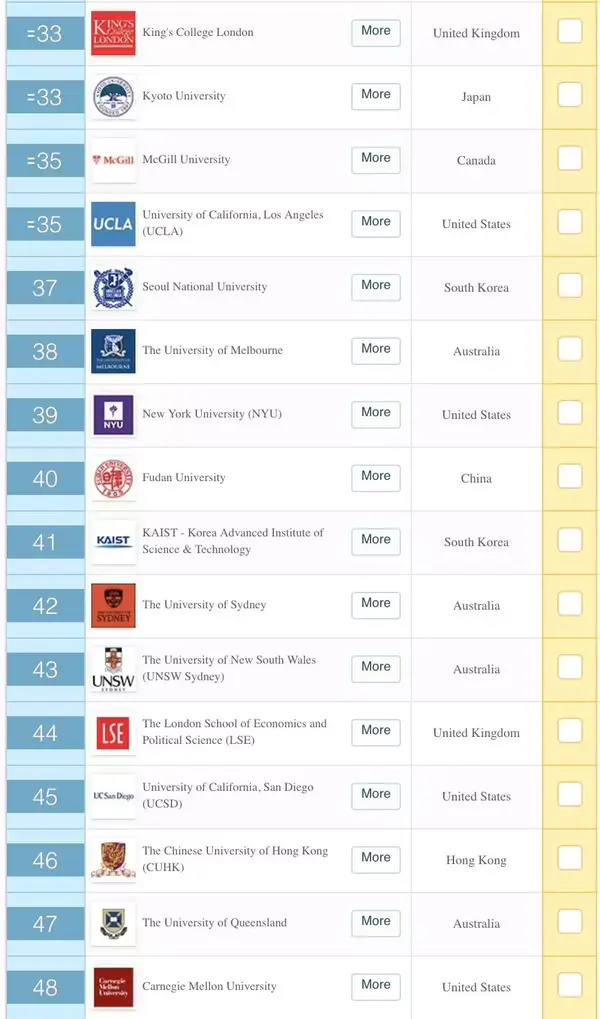Click the Seoul National University seal
The height and width of the screenshot is (1019, 600).
[x=113, y=287]
